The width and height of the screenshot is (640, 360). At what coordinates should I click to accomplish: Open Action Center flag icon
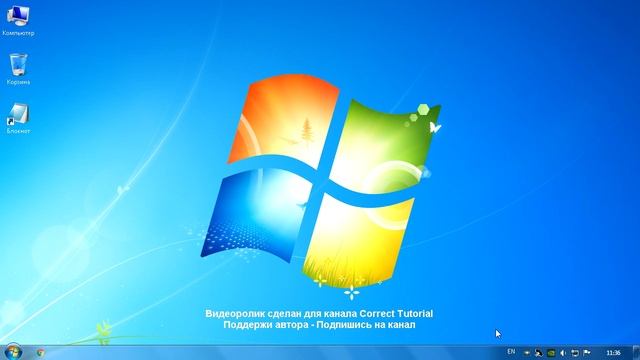(587, 353)
